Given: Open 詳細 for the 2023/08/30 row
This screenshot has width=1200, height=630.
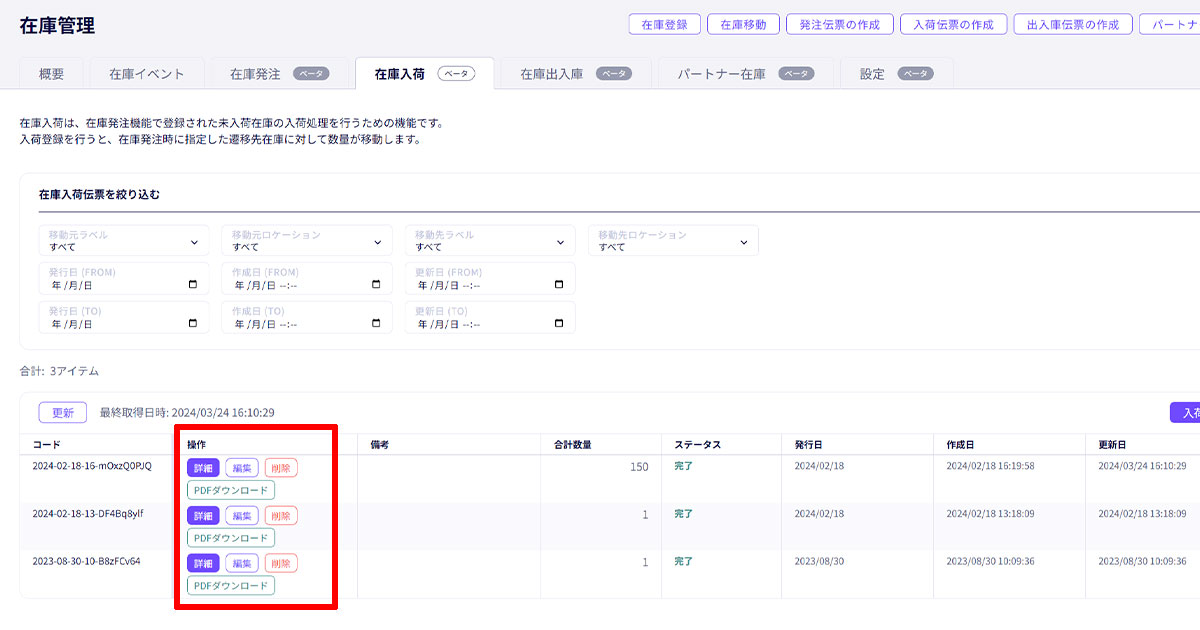Looking at the screenshot, I should (x=203, y=564).
